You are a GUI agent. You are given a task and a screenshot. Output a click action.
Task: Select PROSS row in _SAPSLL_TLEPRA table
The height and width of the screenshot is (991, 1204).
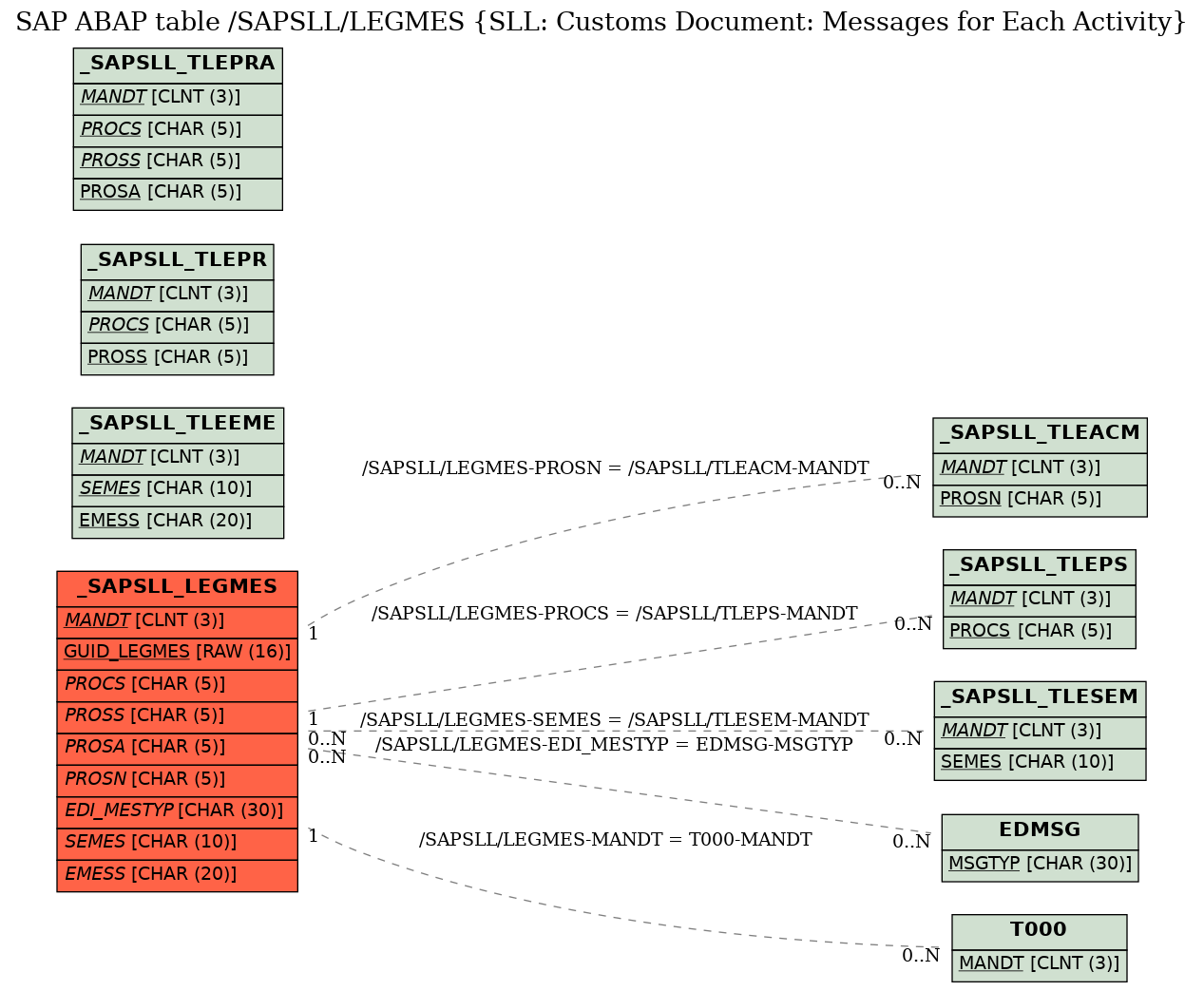click(178, 162)
